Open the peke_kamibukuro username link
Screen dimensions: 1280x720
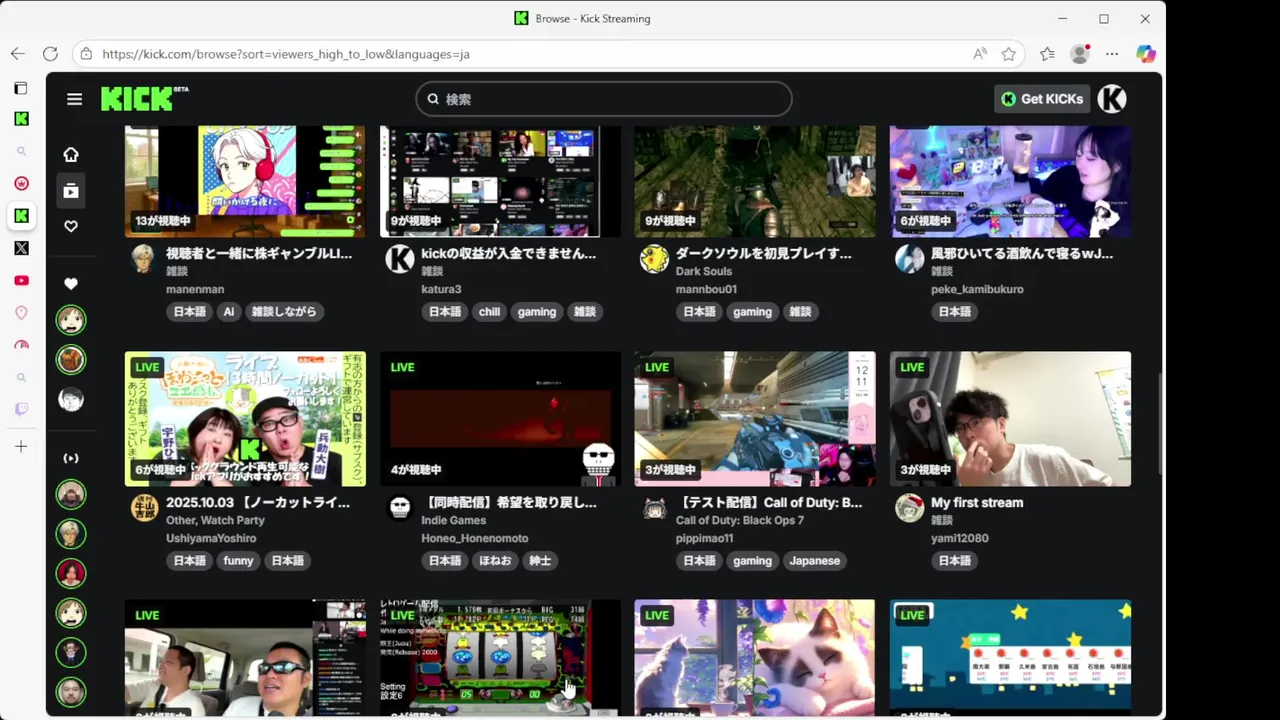point(977,289)
